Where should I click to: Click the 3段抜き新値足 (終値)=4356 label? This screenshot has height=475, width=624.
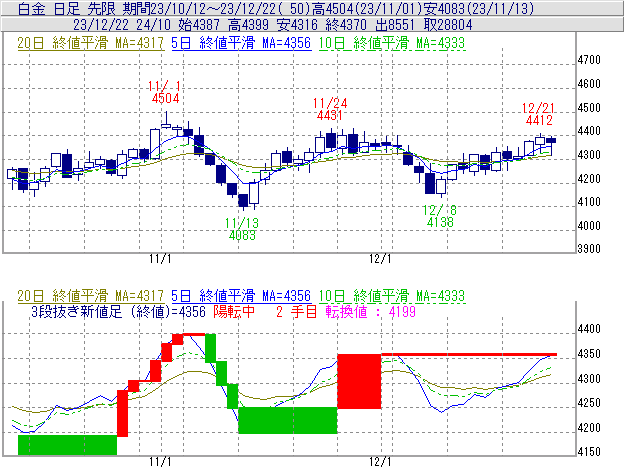pyautogui.click(x=118, y=311)
